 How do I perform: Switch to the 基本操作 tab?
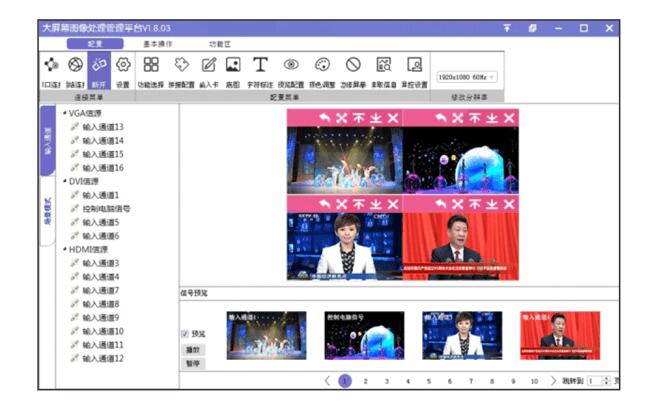click(157, 45)
